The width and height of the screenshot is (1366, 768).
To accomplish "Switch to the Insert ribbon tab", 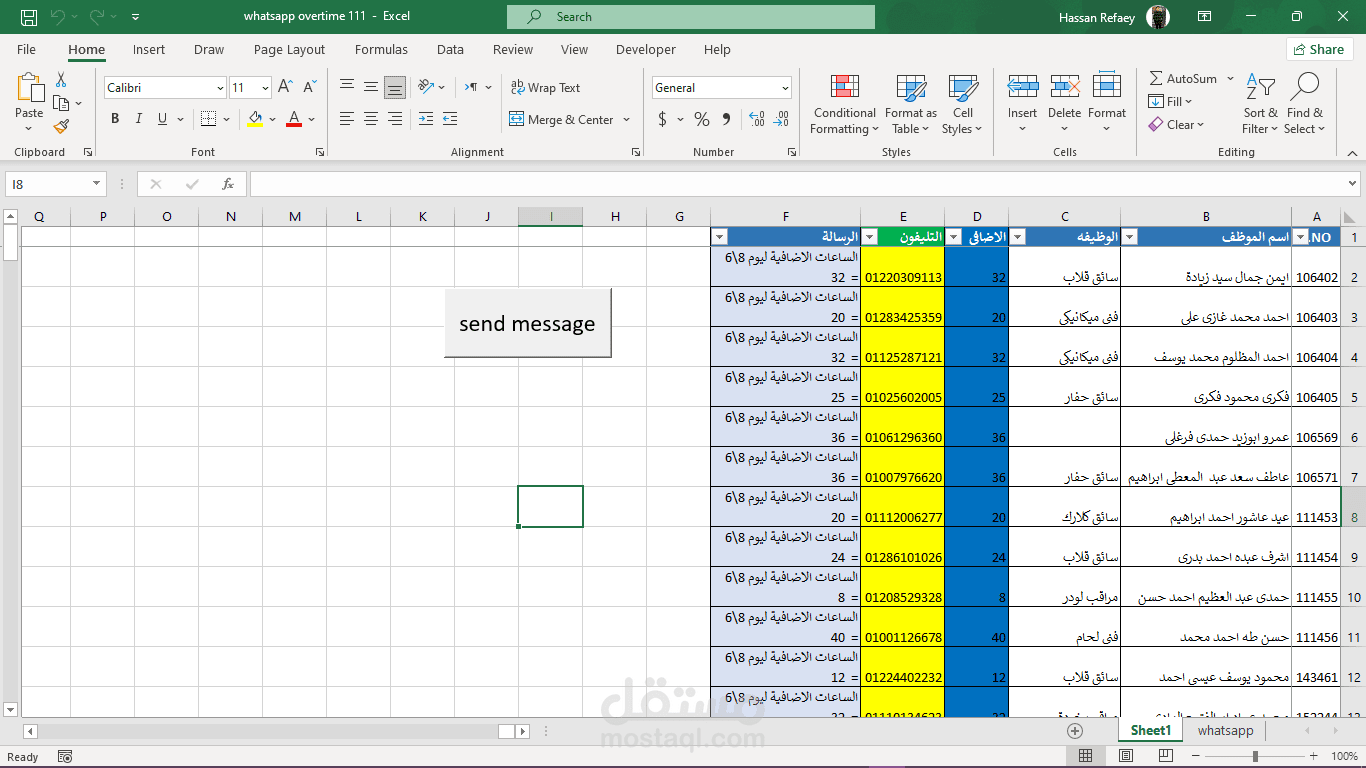I will (149, 49).
